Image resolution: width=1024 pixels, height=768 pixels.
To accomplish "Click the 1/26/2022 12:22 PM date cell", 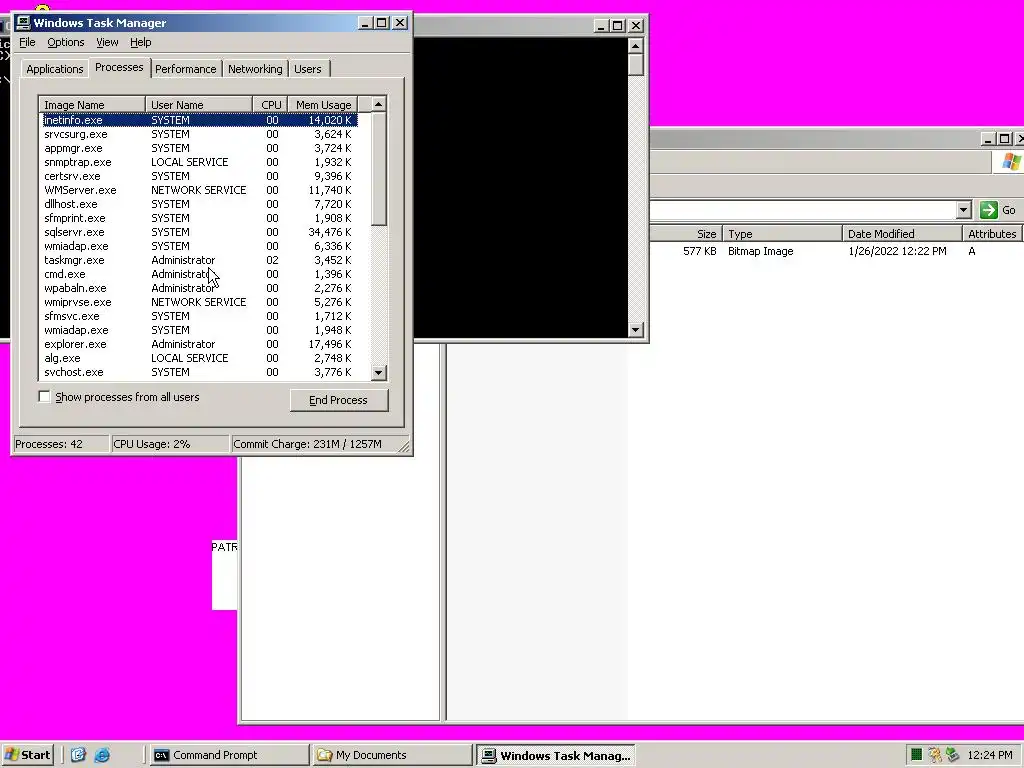I will [897, 251].
